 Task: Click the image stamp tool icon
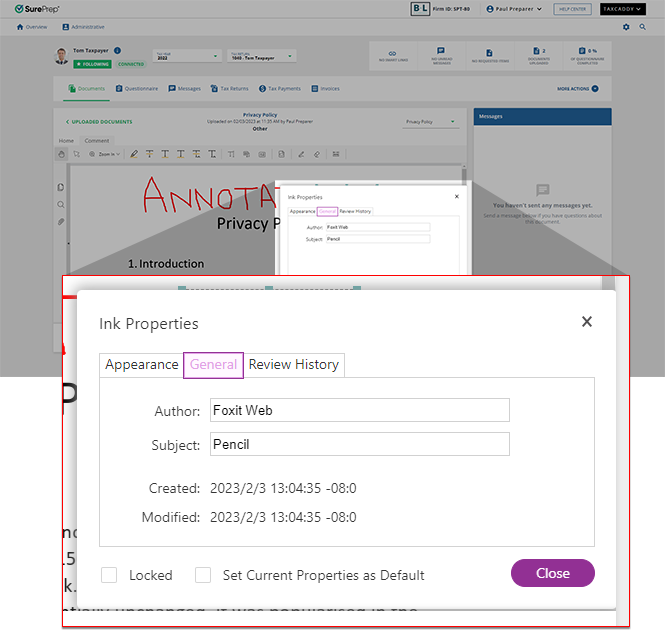pyautogui.click(x=262, y=154)
